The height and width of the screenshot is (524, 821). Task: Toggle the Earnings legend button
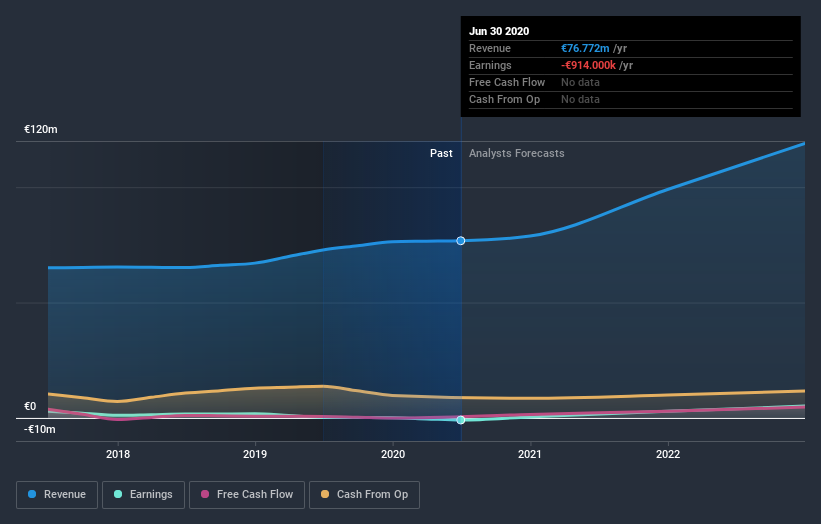pyautogui.click(x=143, y=495)
